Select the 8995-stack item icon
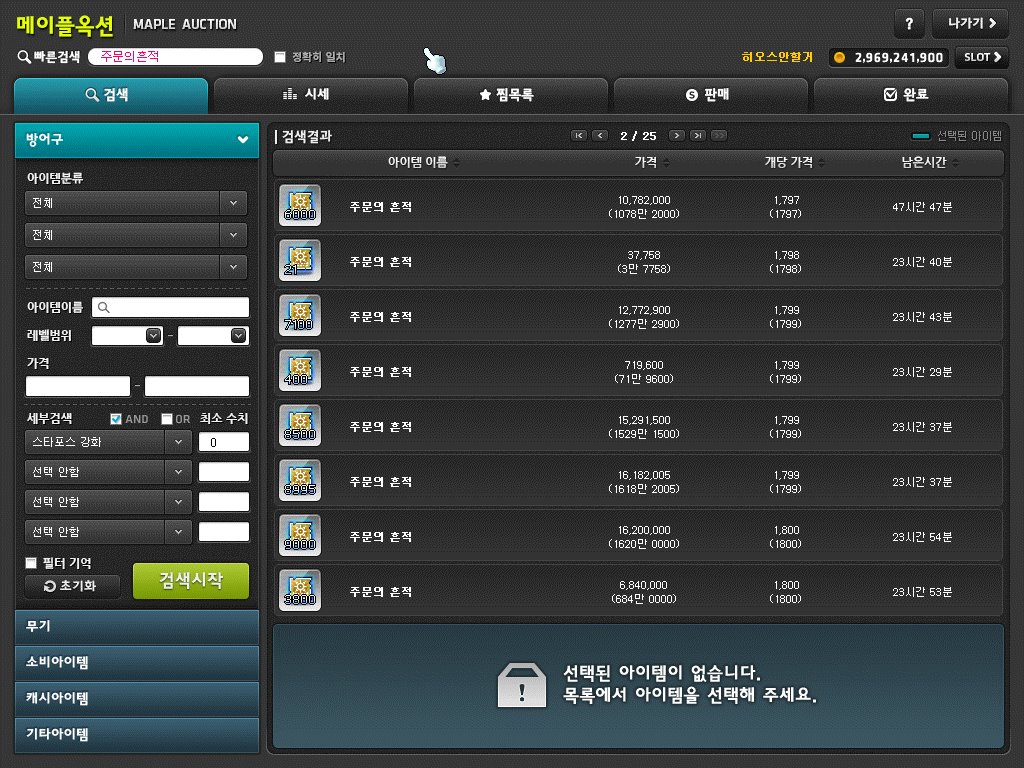This screenshot has width=1024, height=768. pos(300,480)
